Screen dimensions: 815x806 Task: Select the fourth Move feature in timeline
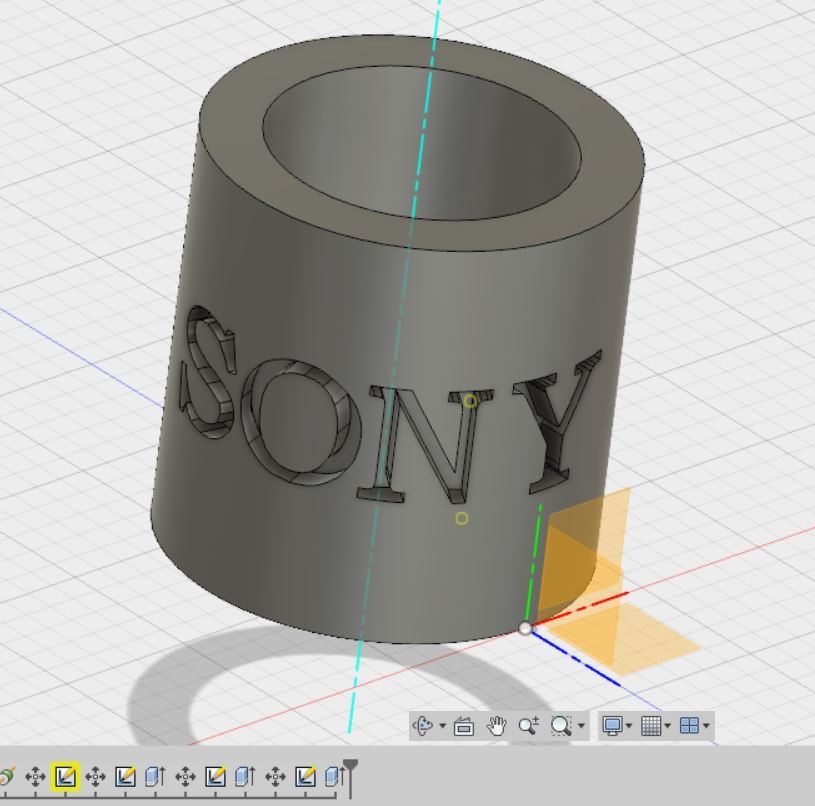point(275,777)
